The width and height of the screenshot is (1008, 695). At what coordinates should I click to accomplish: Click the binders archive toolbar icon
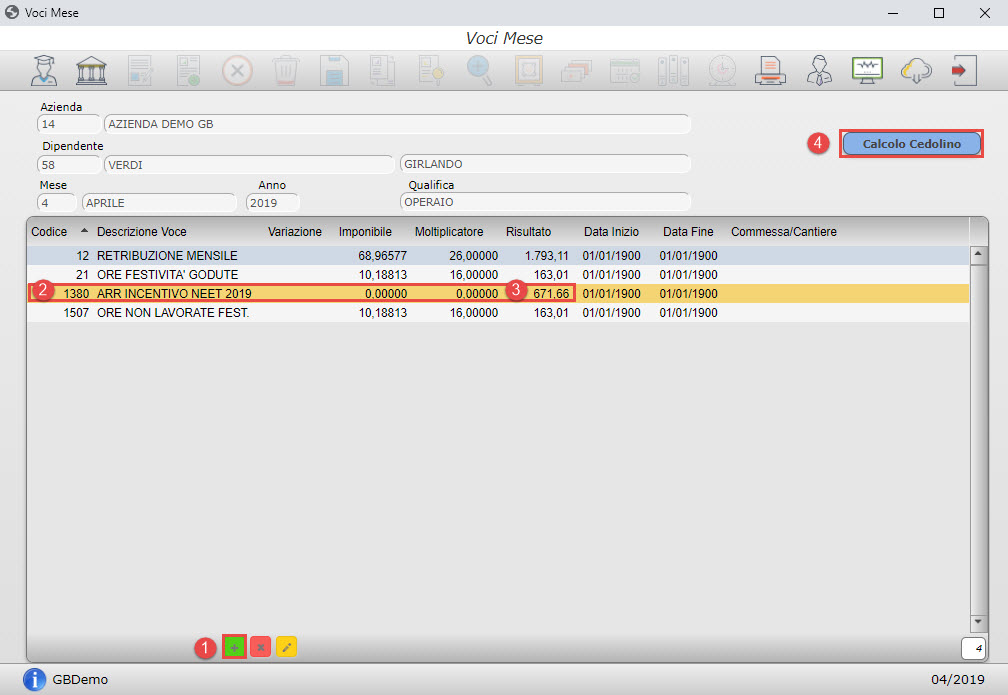pos(673,70)
